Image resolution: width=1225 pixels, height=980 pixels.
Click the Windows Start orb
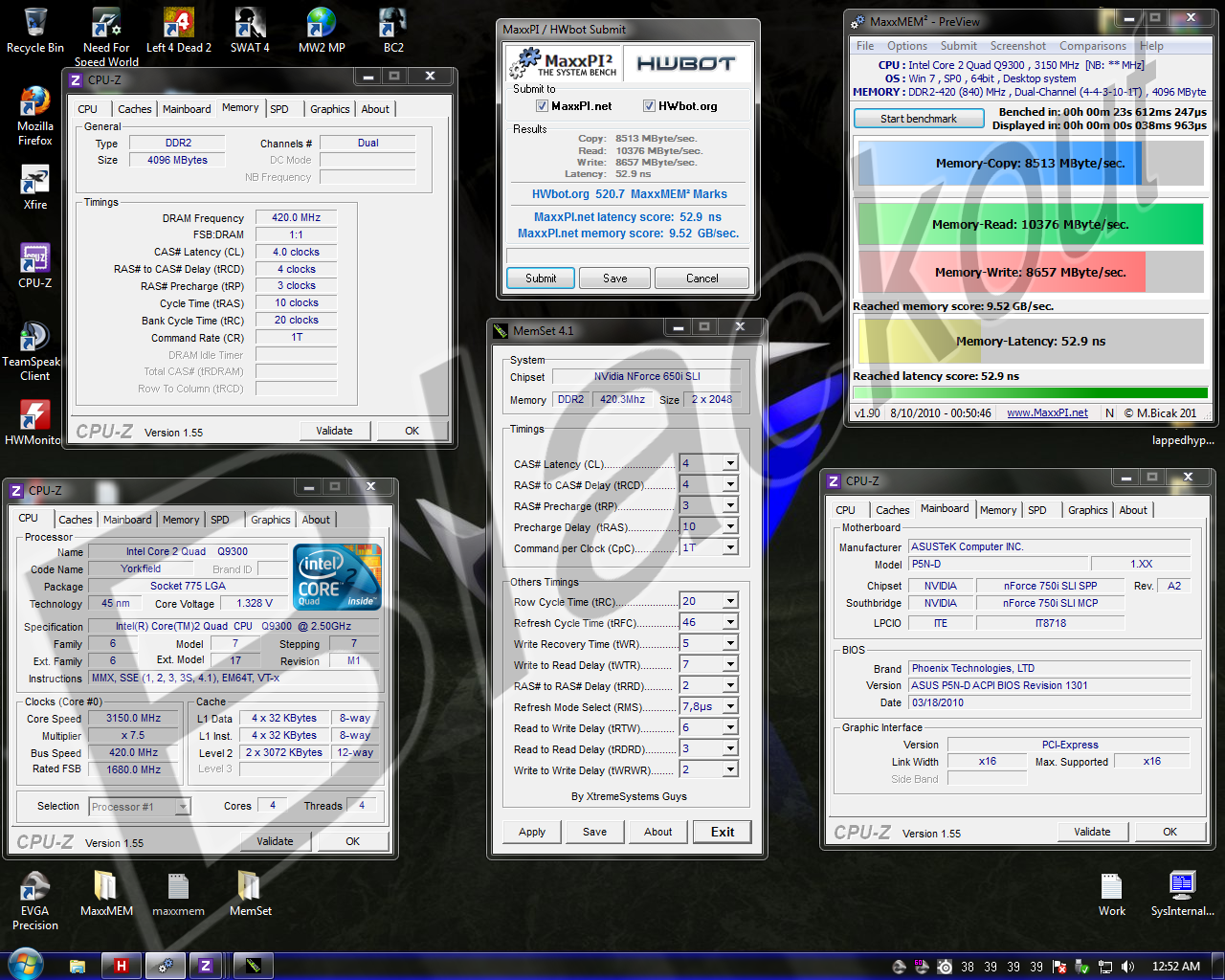(25, 965)
